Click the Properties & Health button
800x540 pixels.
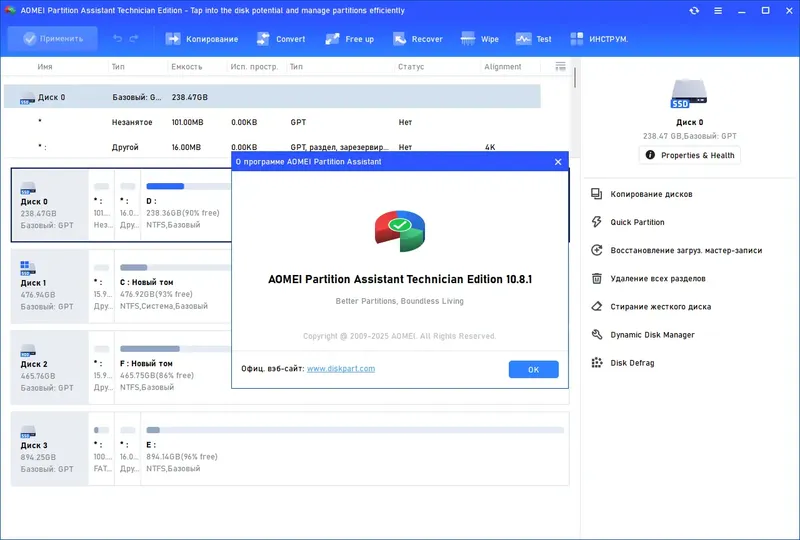(x=690, y=155)
